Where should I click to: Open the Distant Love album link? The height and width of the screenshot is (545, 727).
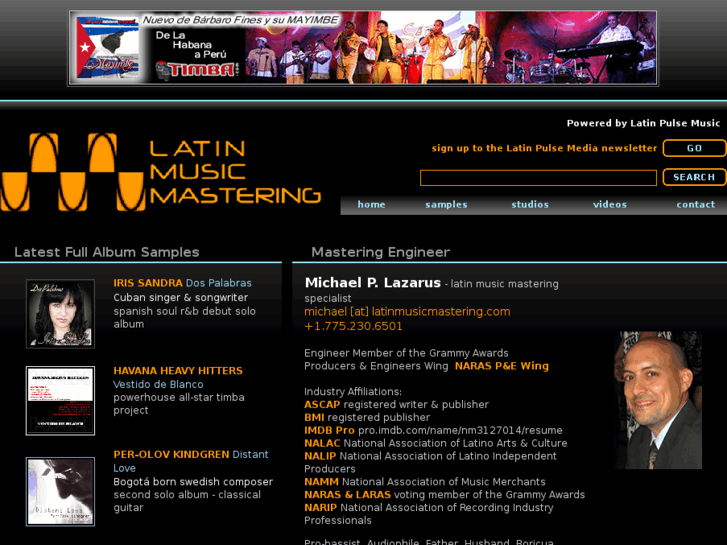[x=191, y=461]
